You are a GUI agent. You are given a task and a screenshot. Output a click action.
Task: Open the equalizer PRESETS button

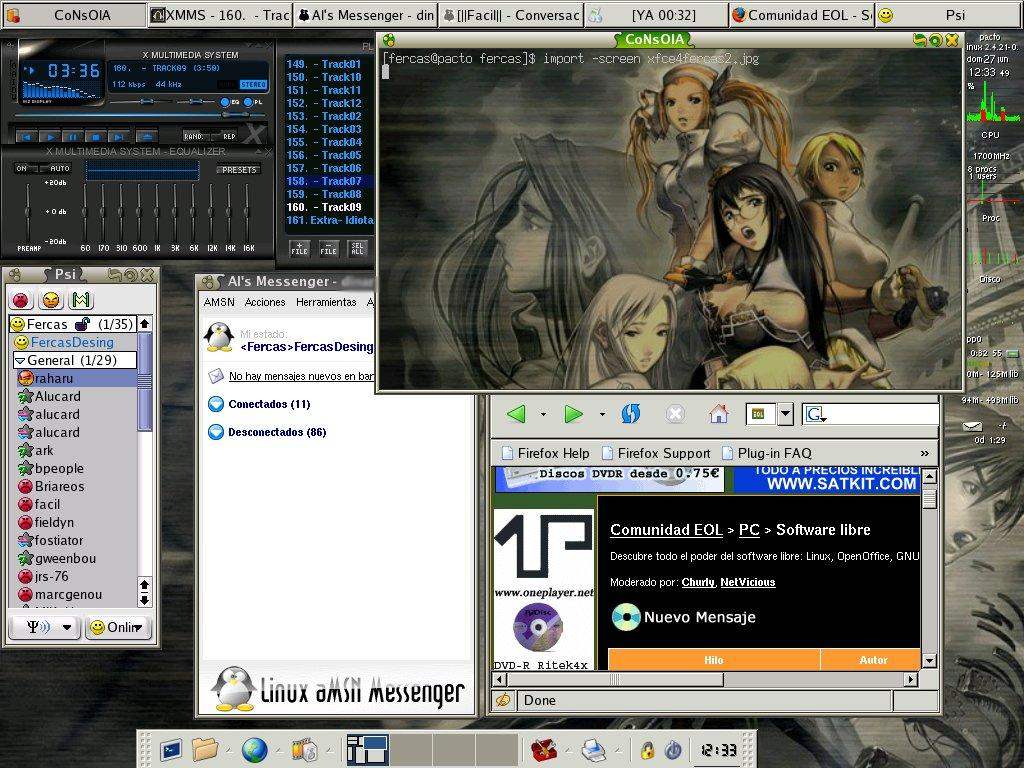239,169
